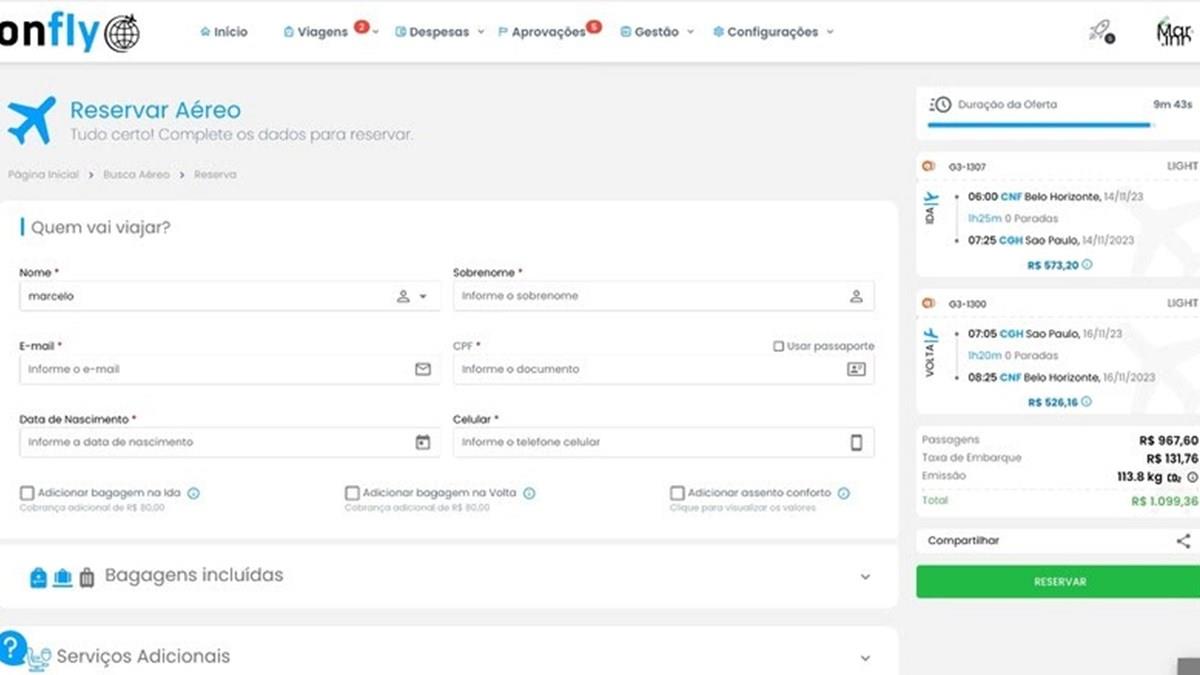Go to Busca Aéreo breadcrumb link

pyautogui.click(x=136, y=175)
